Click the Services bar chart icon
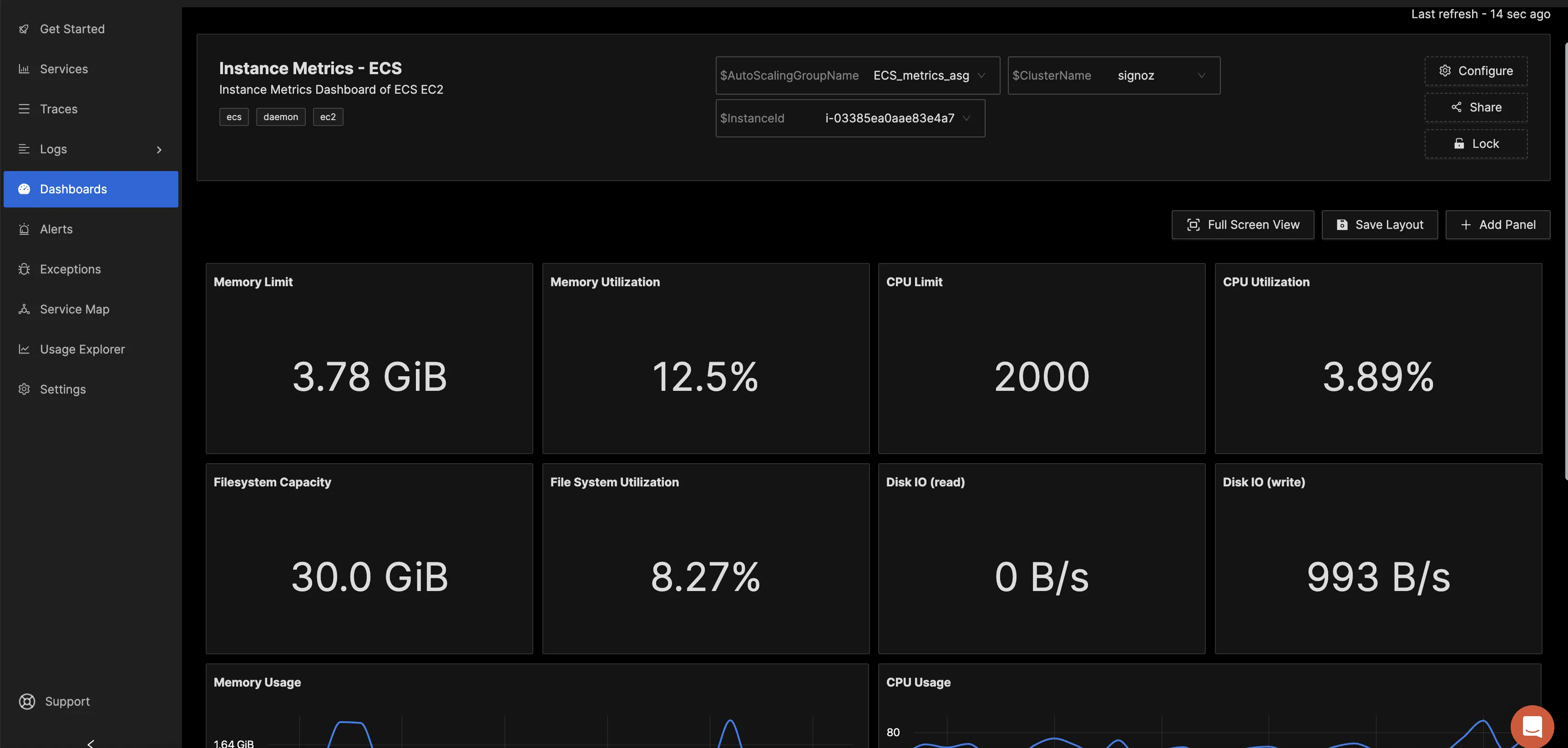 pyautogui.click(x=24, y=69)
